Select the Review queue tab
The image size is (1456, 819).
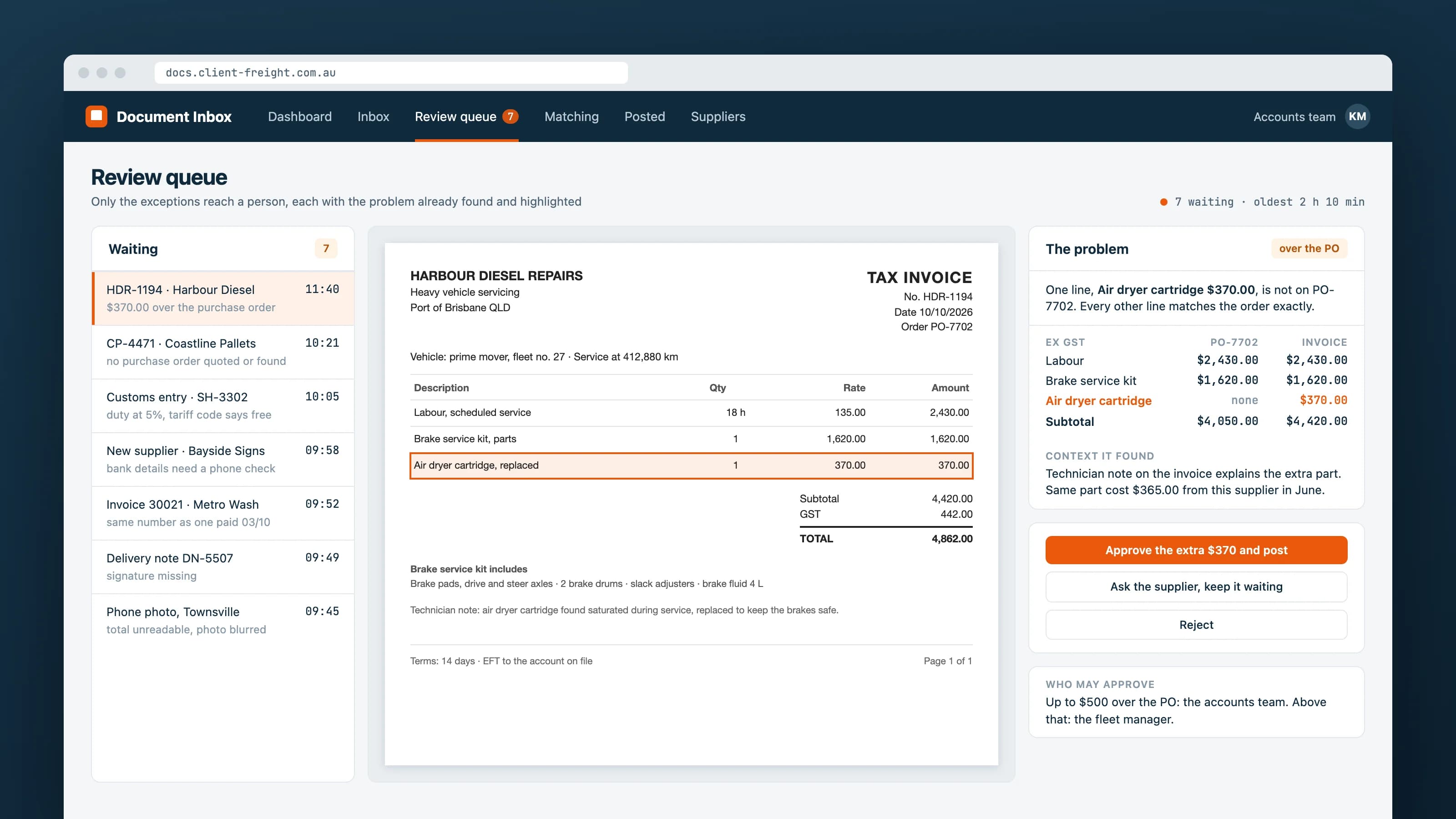(x=466, y=116)
